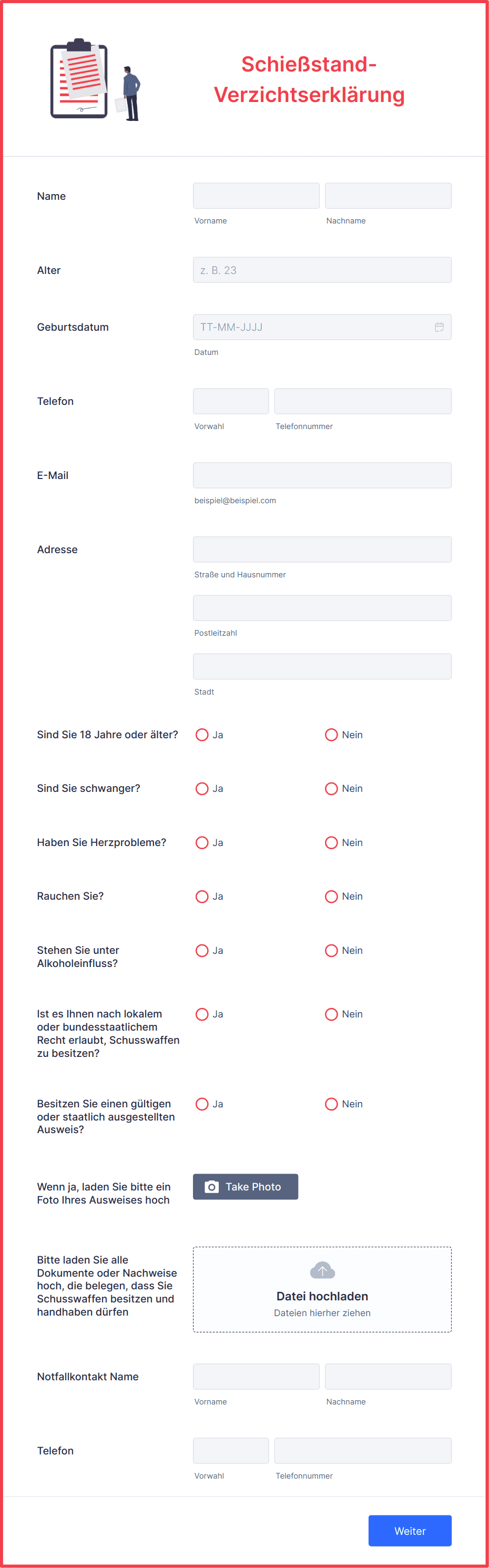Click the calendar icon in Geburtsdatum field
Image resolution: width=489 pixels, height=1568 pixels.
pos(439,327)
